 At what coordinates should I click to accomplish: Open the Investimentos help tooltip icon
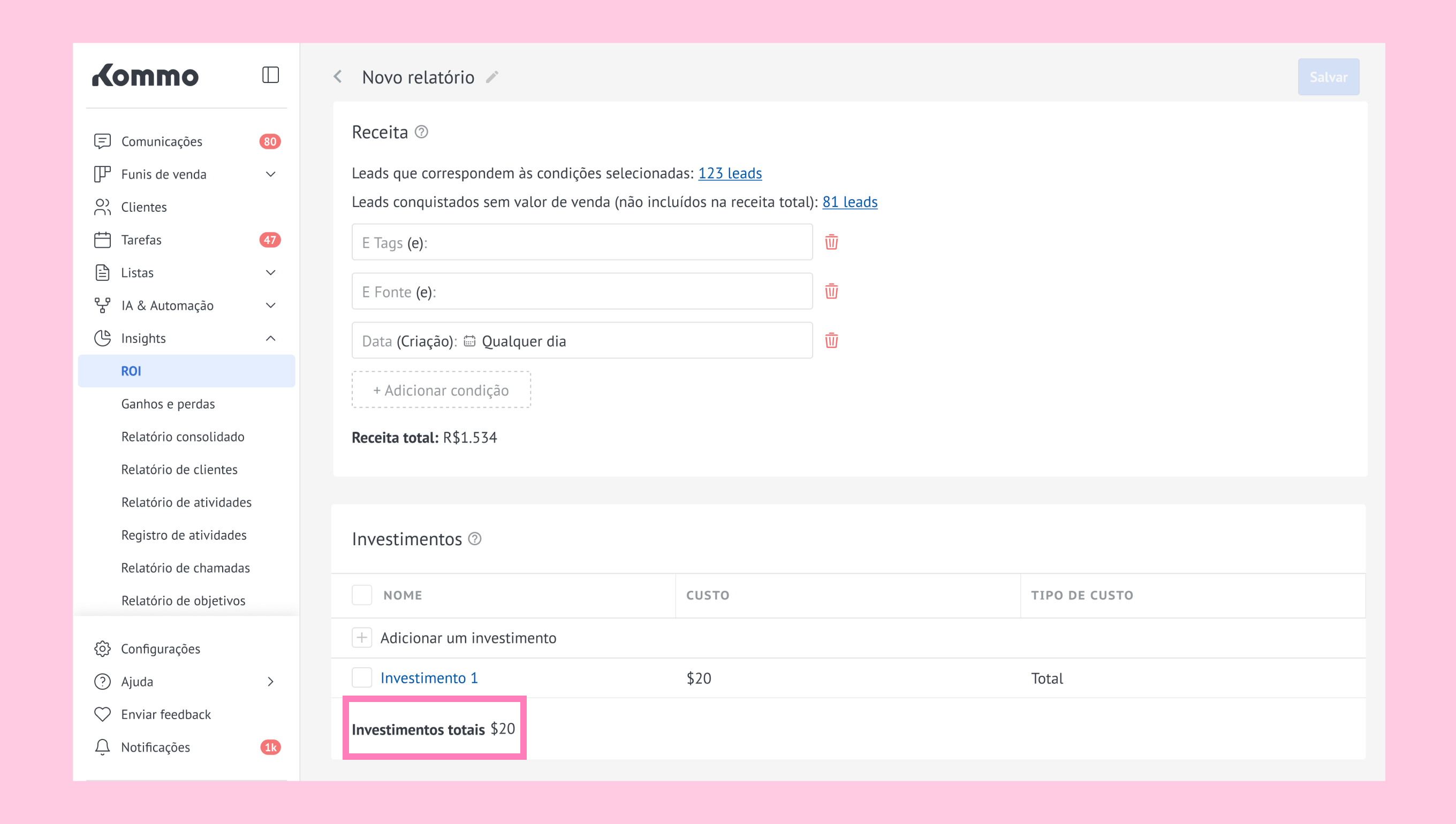point(475,539)
